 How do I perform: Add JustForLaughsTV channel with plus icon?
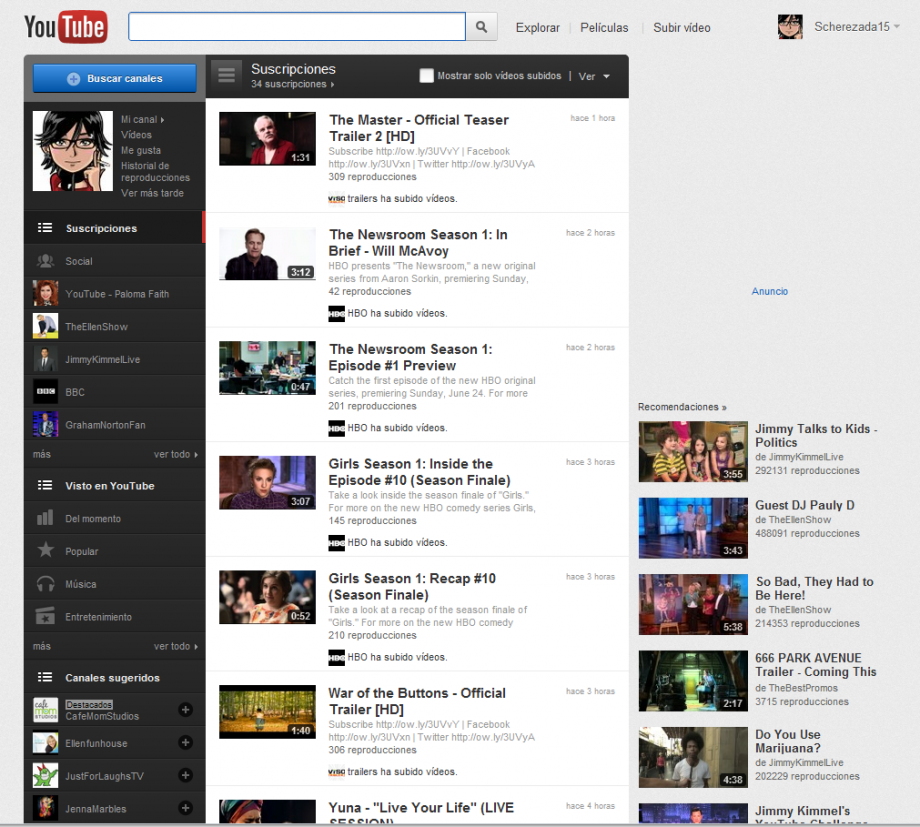pyautogui.click(x=185, y=775)
